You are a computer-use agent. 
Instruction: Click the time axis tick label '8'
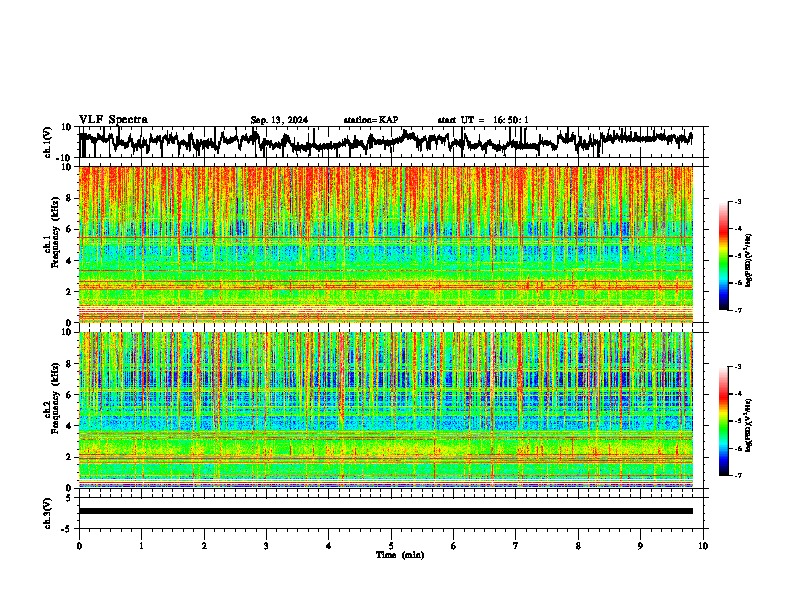578,546
